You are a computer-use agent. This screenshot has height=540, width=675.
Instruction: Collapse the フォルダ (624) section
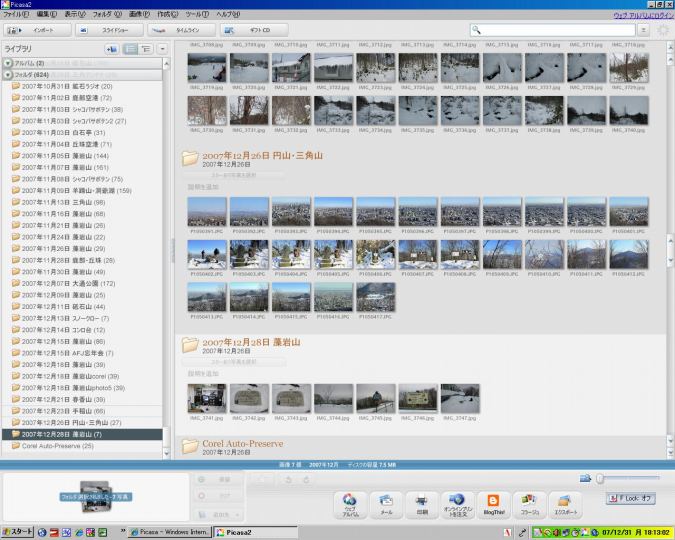point(7,74)
